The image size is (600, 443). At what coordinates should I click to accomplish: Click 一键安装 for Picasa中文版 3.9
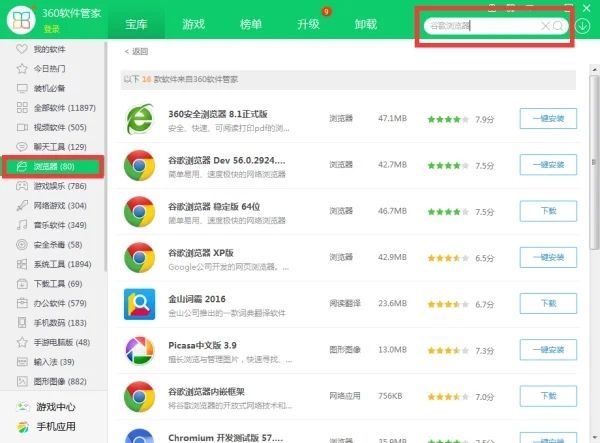coord(548,350)
